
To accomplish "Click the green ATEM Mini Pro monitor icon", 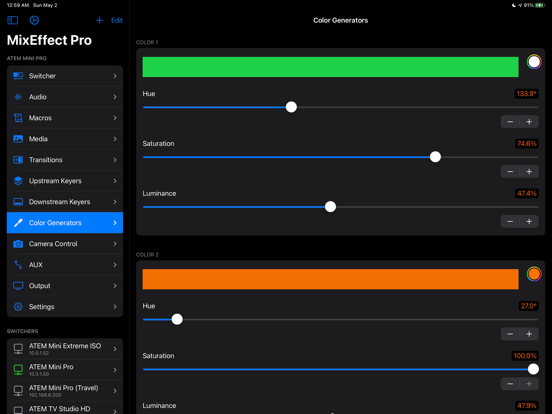I will pyautogui.click(x=18, y=370).
